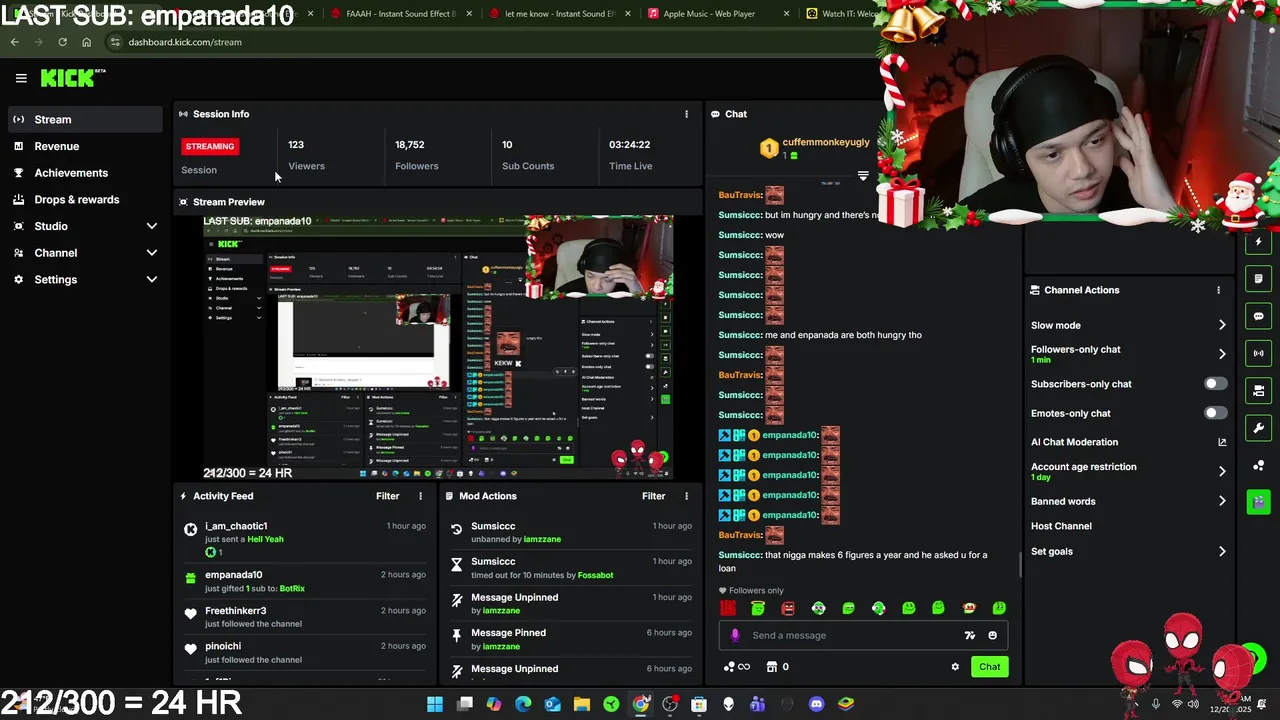Click the browser reload button
This screenshot has width=1280, height=720.
point(62,42)
